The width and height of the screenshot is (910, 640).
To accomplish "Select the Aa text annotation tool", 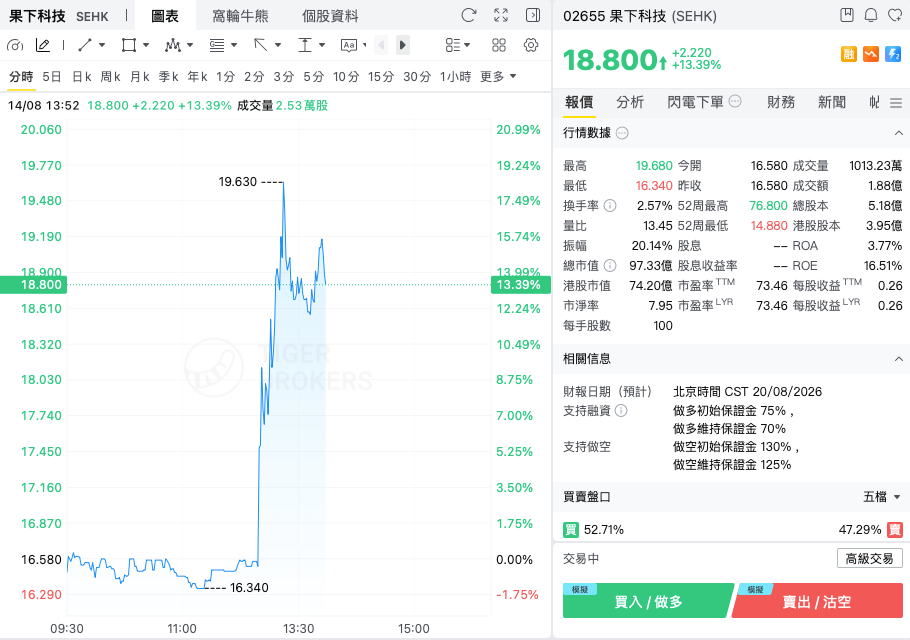I will coord(349,45).
